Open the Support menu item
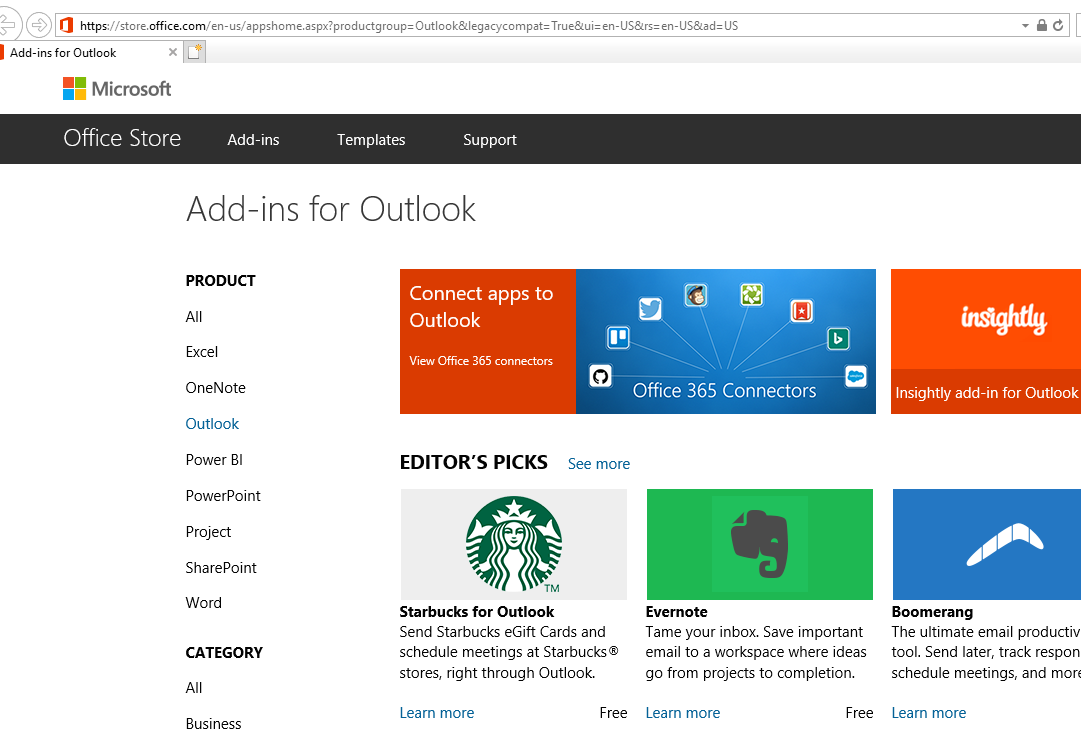The height and width of the screenshot is (735, 1081). click(490, 140)
